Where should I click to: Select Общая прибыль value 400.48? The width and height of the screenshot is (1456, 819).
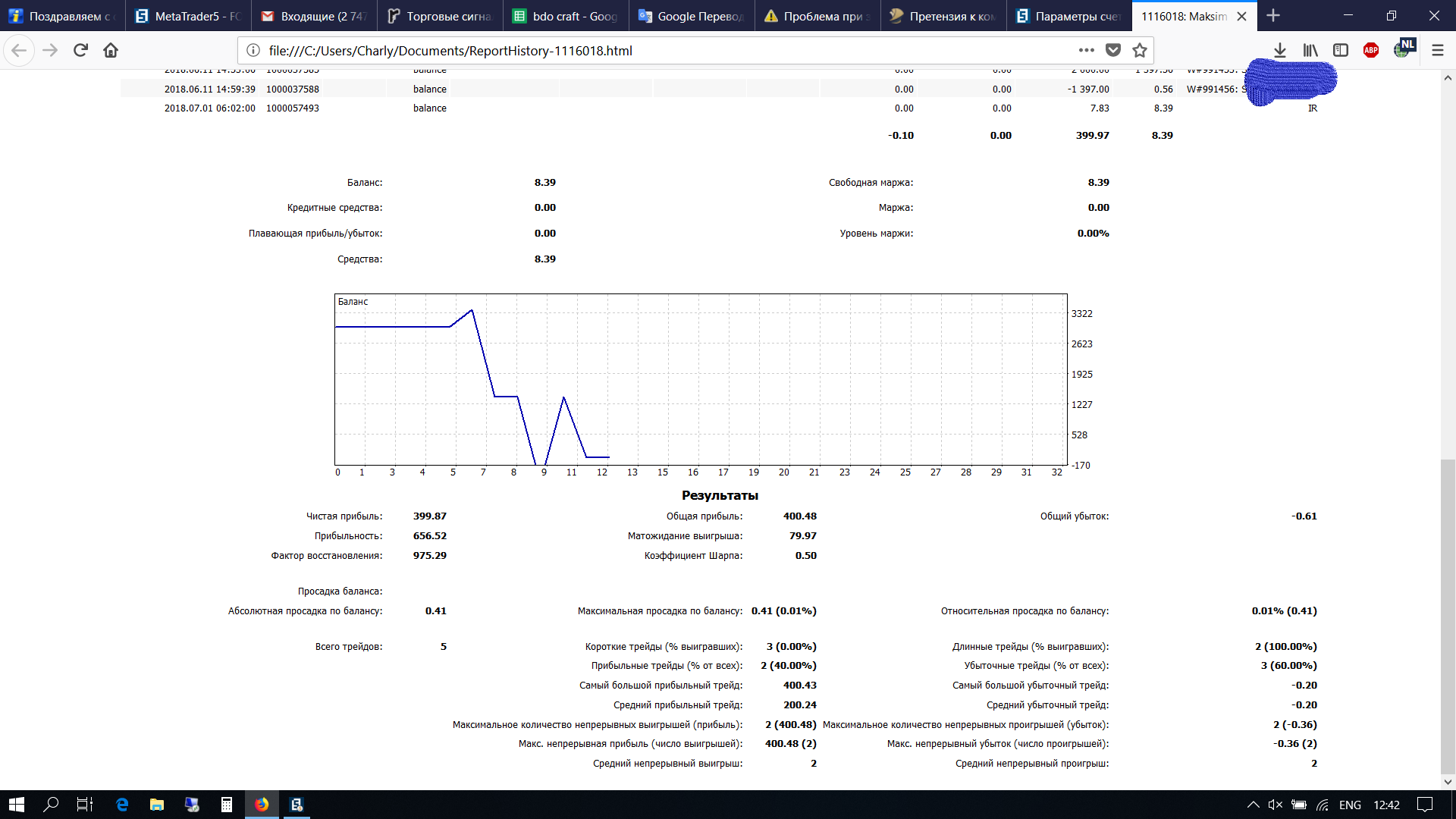click(800, 516)
